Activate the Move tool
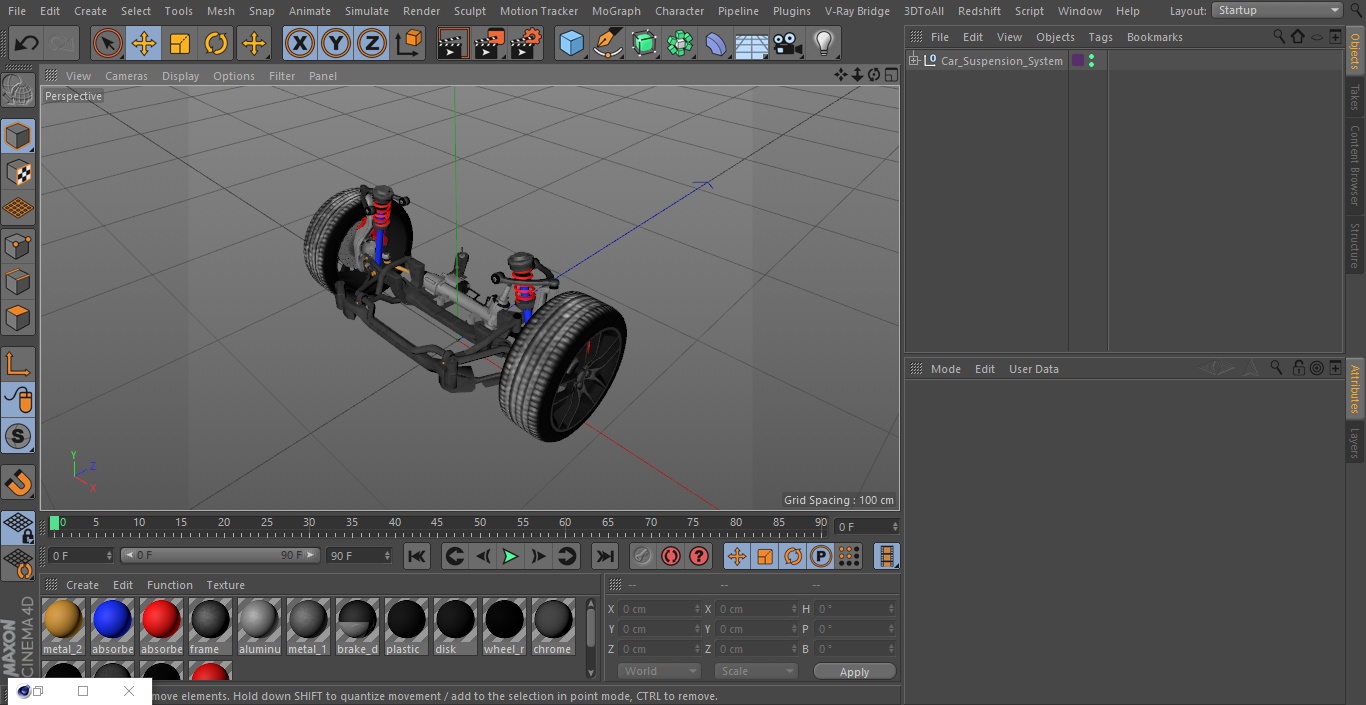This screenshot has width=1366, height=705. click(x=144, y=43)
